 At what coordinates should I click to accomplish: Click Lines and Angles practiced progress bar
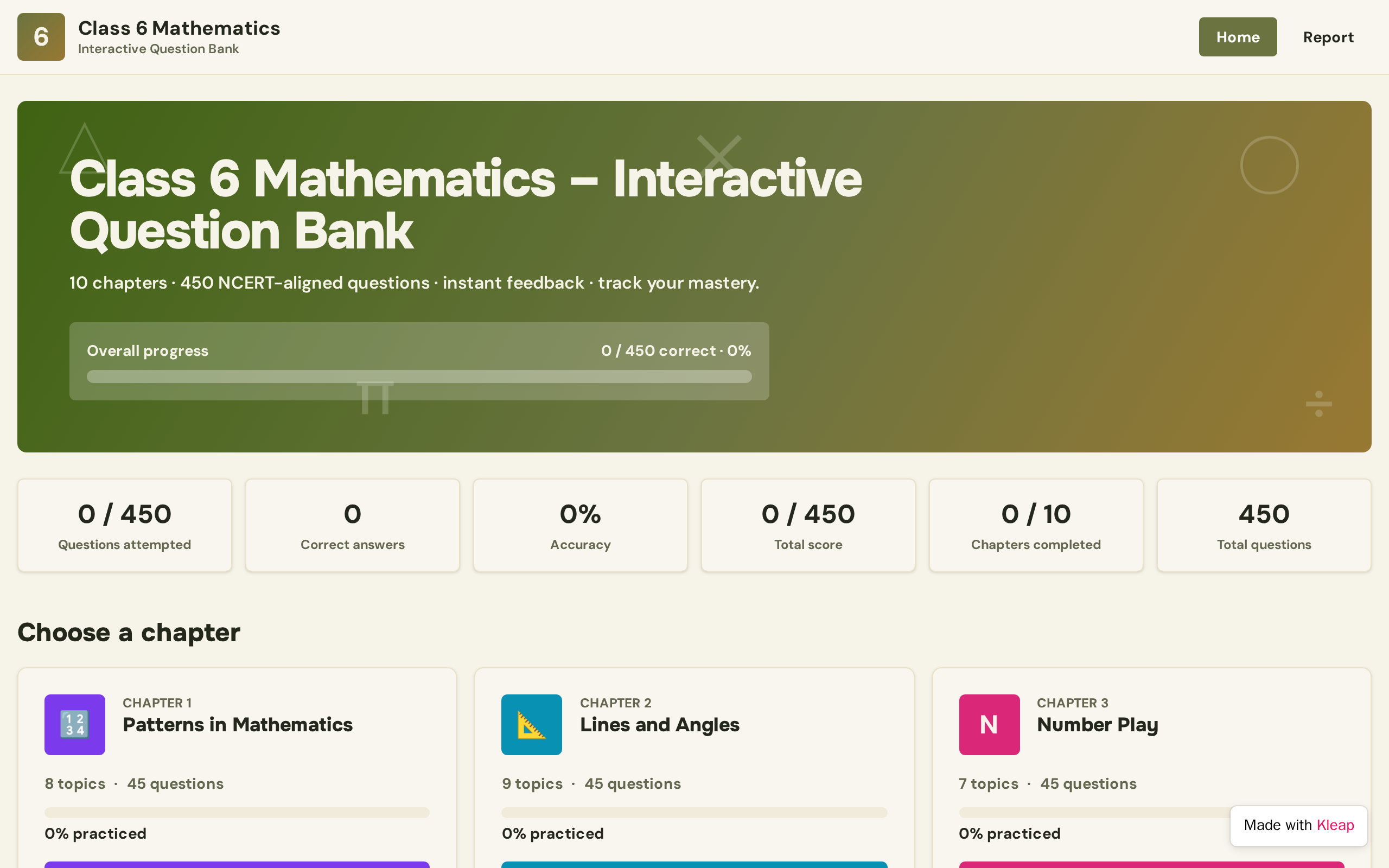pos(694,812)
